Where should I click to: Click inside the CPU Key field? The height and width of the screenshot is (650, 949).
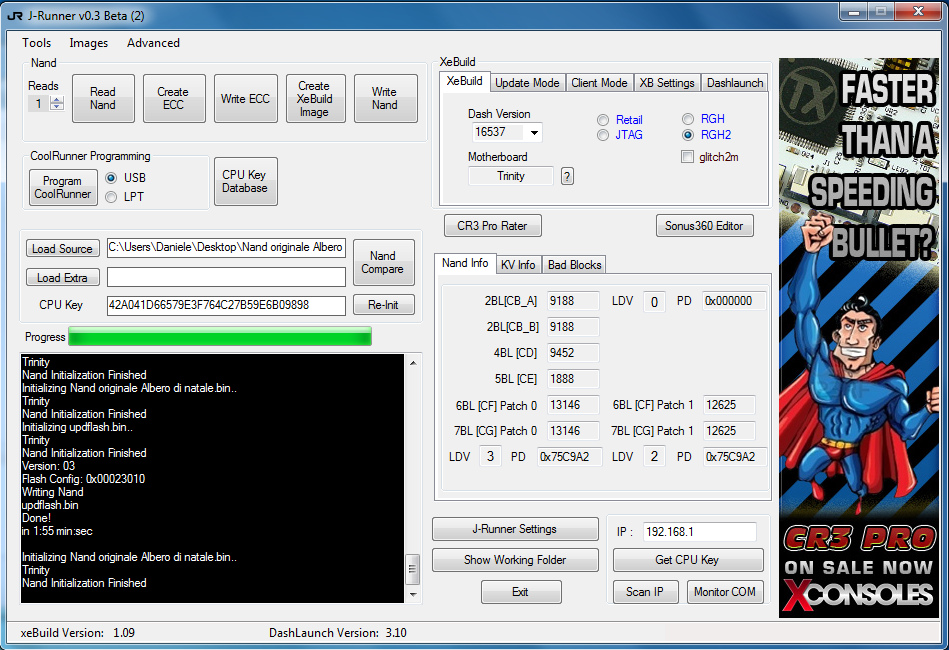point(226,305)
